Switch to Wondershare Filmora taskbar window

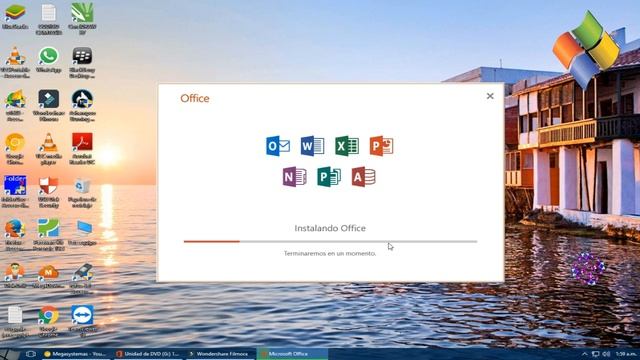click(x=220, y=354)
